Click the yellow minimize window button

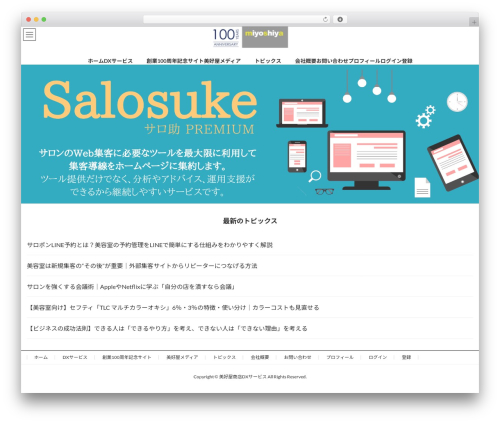click(x=36, y=19)
